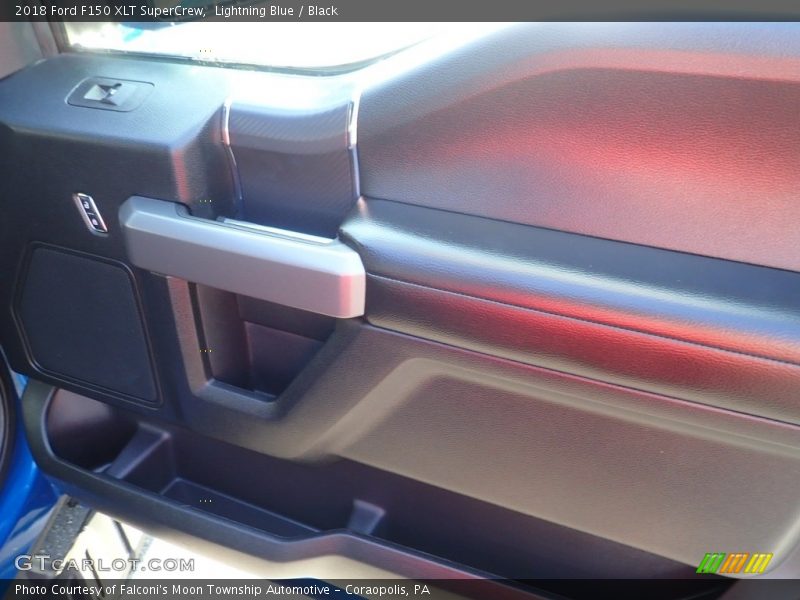This screenshot has width=800, height=600.
Task: Click the black speaker grille
Action: [x=86, y=322]
